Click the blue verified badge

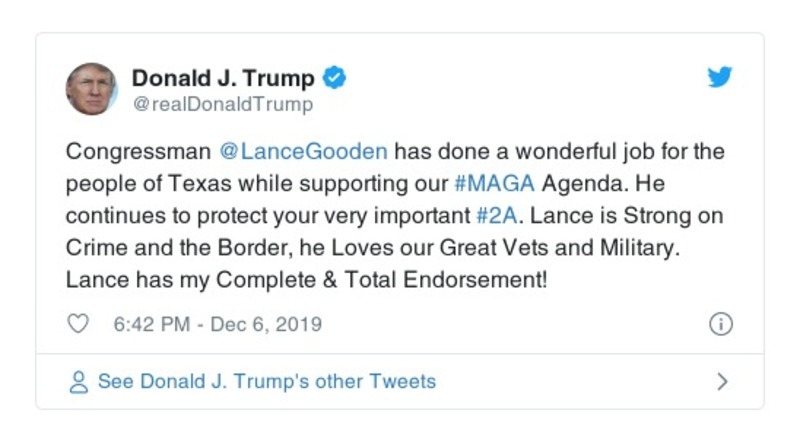tap(336, 78)
